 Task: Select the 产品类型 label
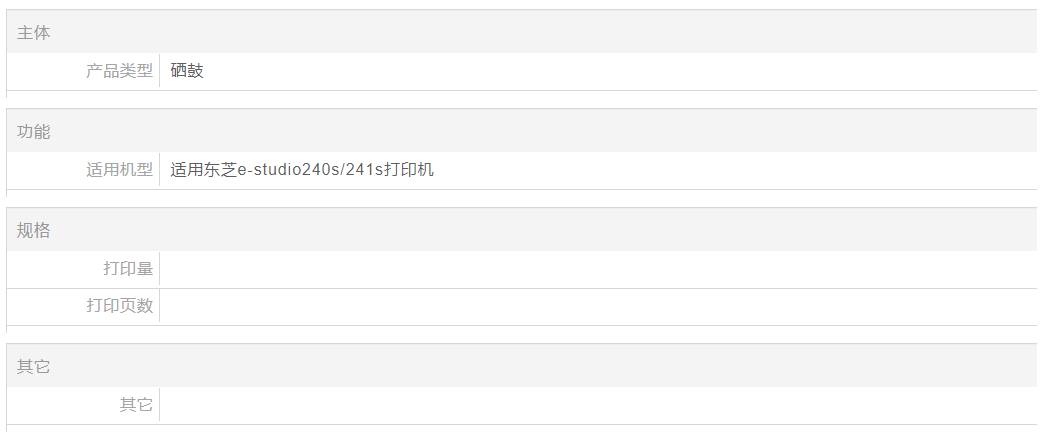119,71
